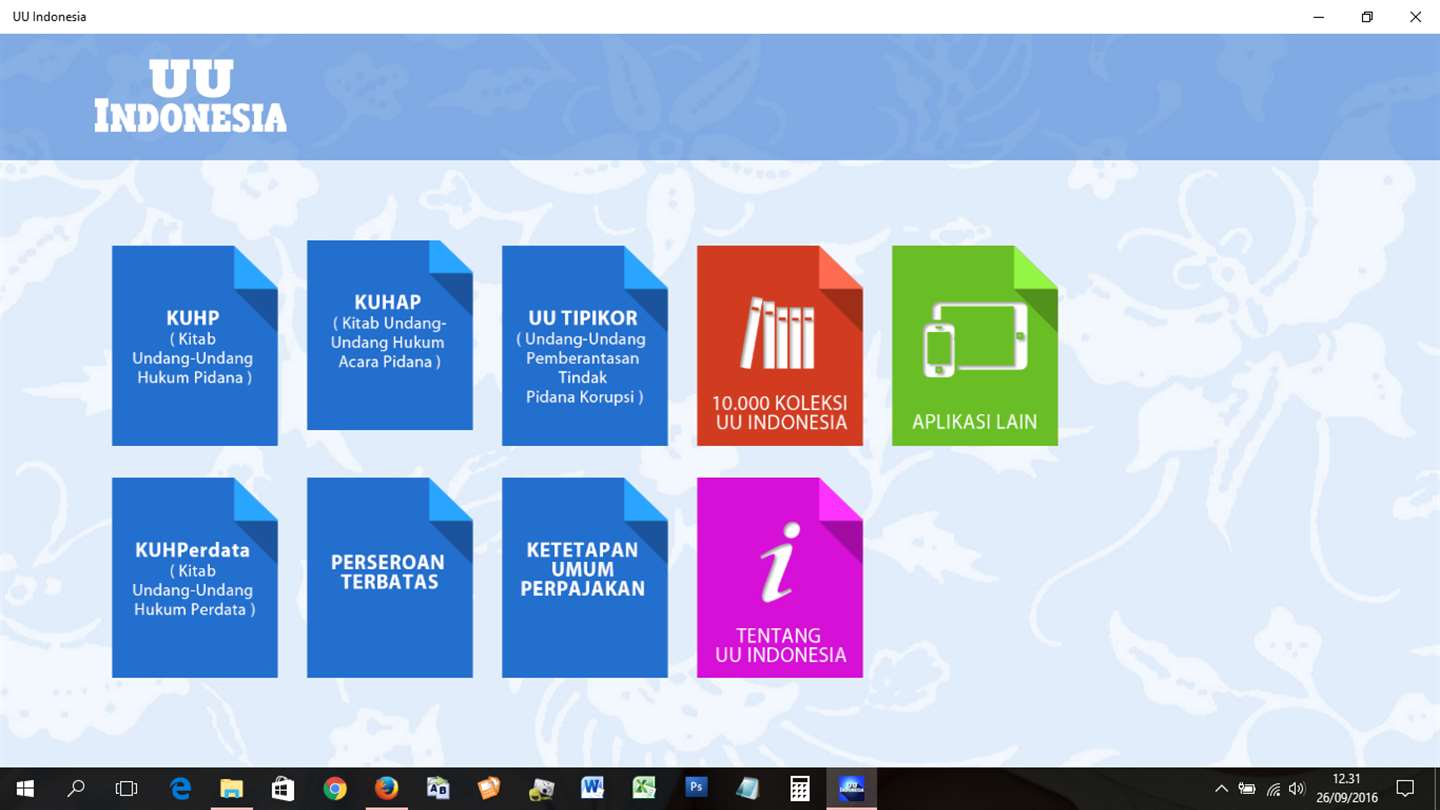Viewport: 1440px width, 810px height.
Task: Open the KUHPerdata document tile
Action: click(x=195, y=578)
